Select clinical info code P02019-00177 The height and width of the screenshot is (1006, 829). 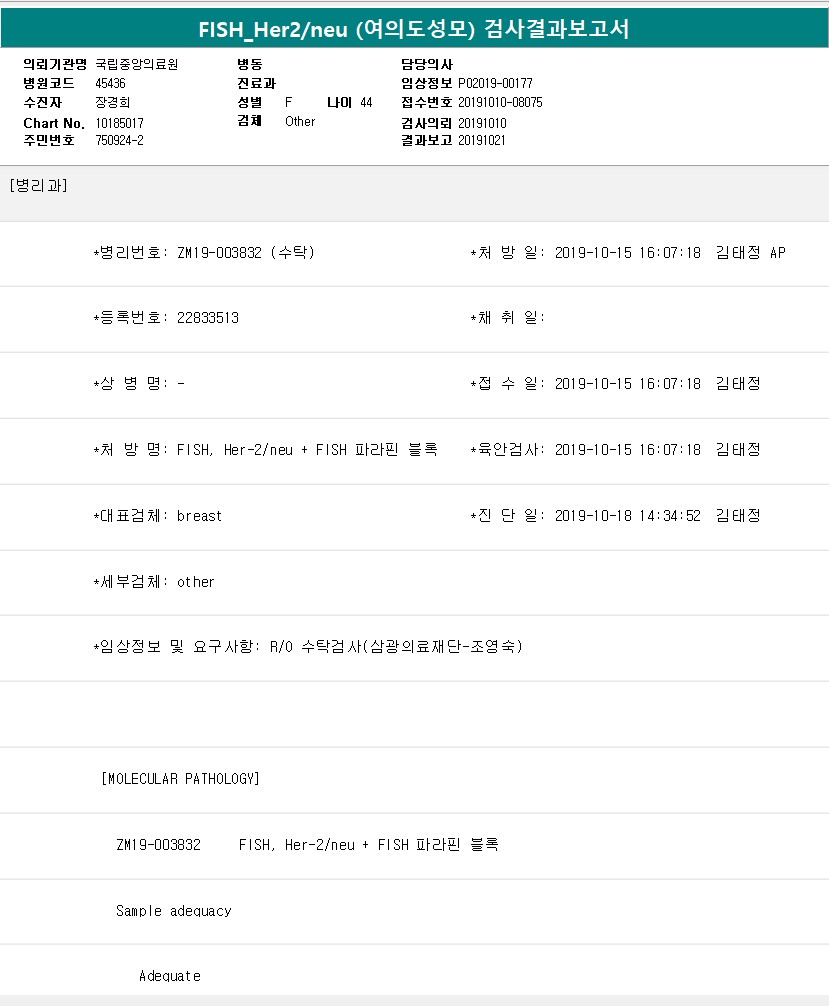(x=495, y=83)
